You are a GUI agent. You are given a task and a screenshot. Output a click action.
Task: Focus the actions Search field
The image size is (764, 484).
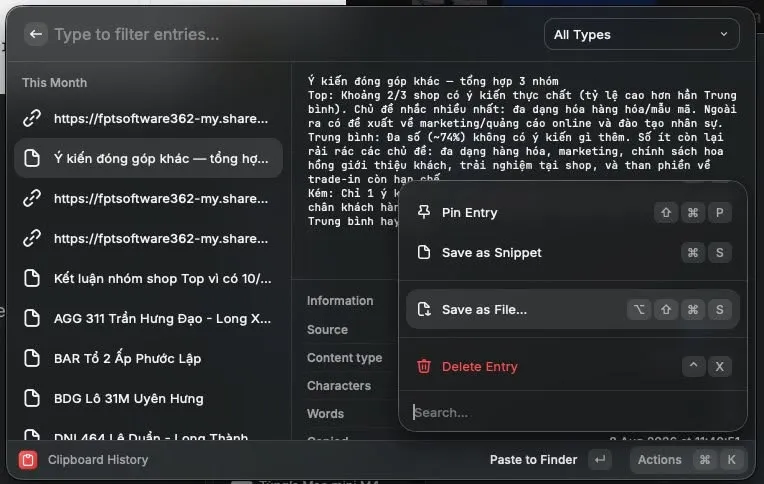click(x=573, y=412)
